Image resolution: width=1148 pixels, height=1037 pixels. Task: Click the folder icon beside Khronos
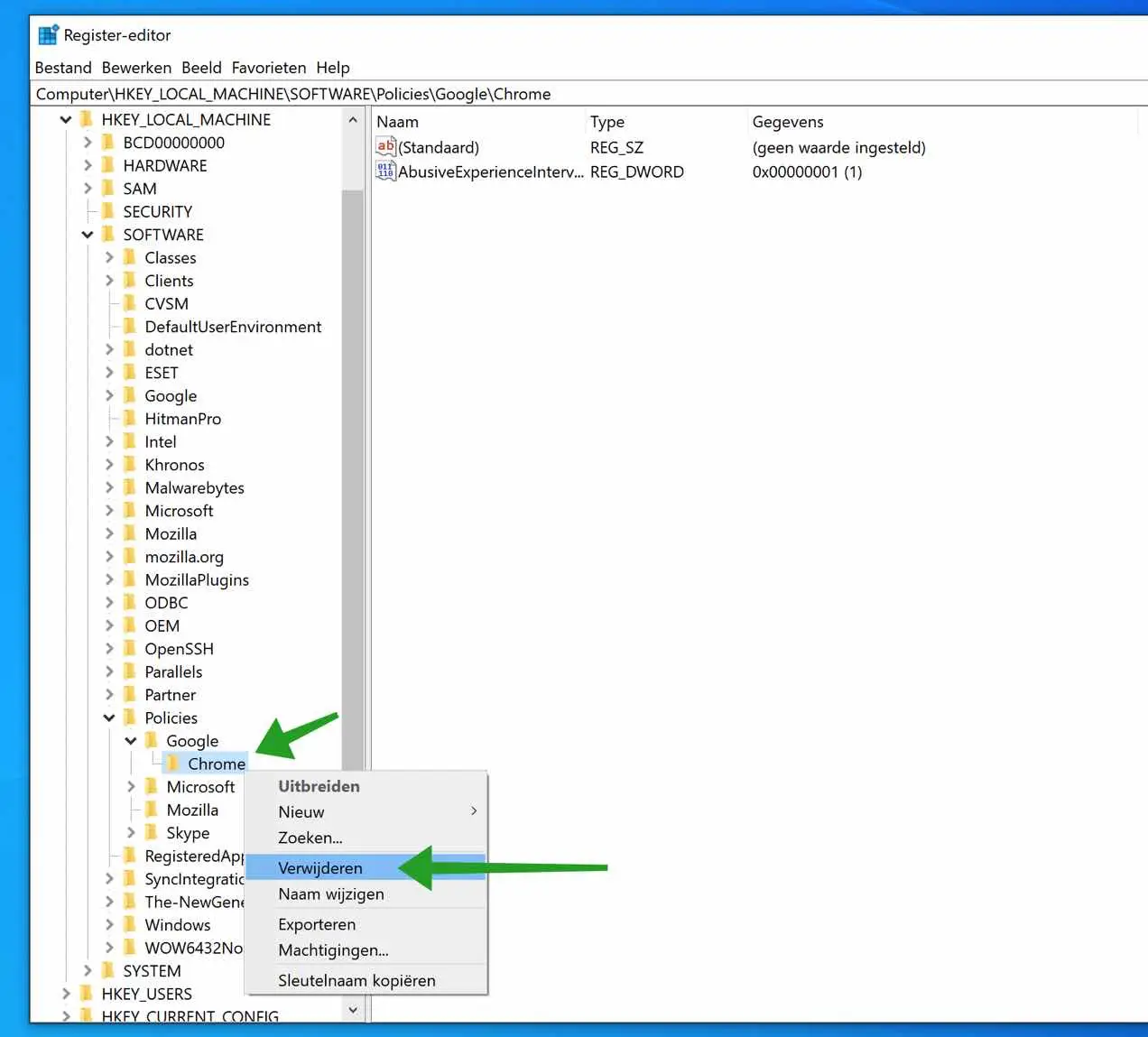coord(129,465)
